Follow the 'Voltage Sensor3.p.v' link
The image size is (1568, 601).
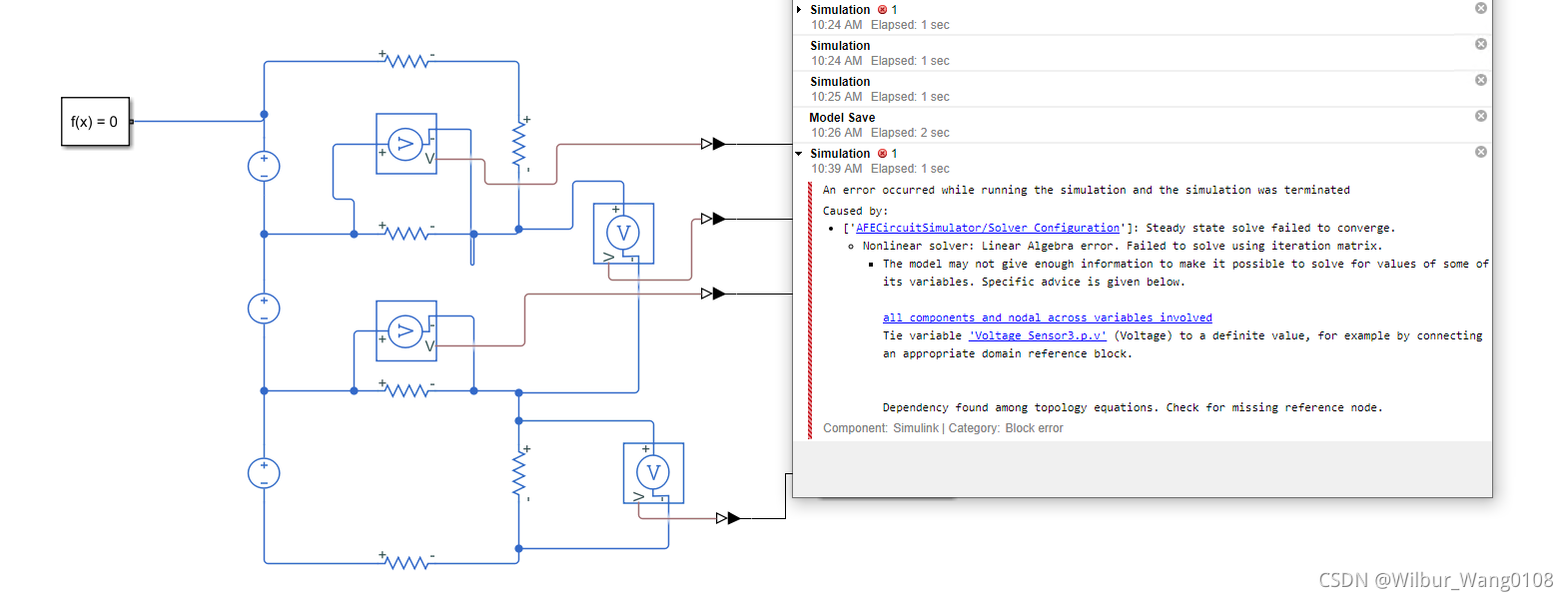[x=1038, y=336]
